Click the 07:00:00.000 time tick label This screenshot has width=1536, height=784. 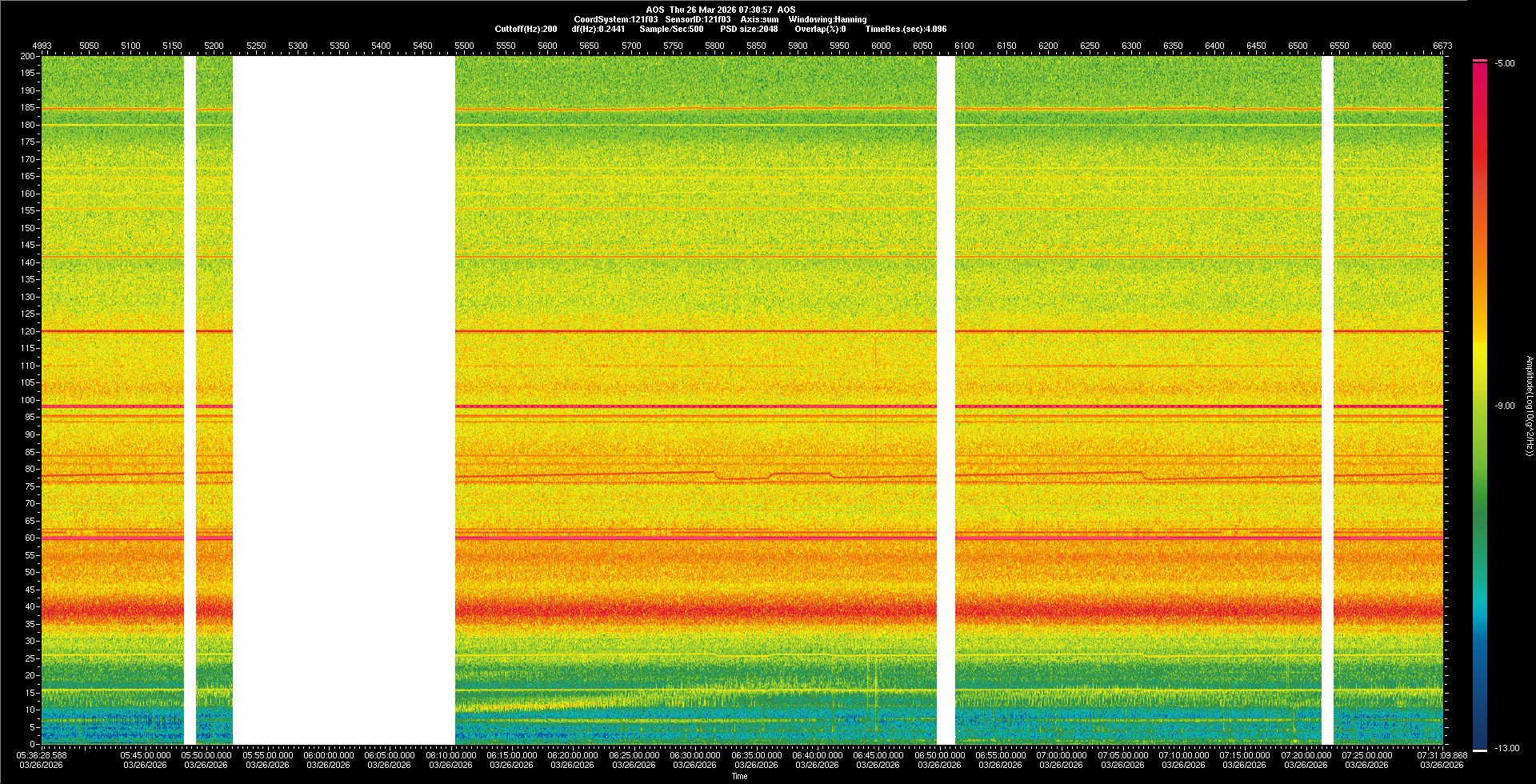pos(1062,755)
